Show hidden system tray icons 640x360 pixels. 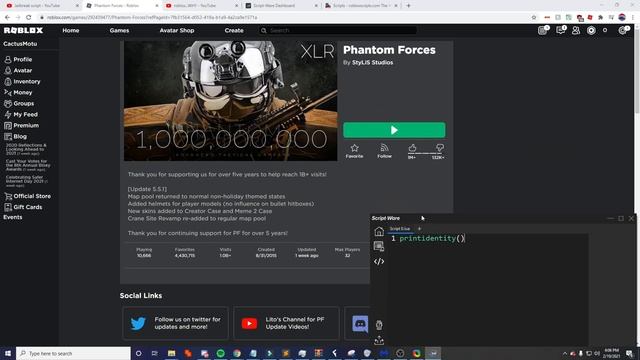pos(565,353)
